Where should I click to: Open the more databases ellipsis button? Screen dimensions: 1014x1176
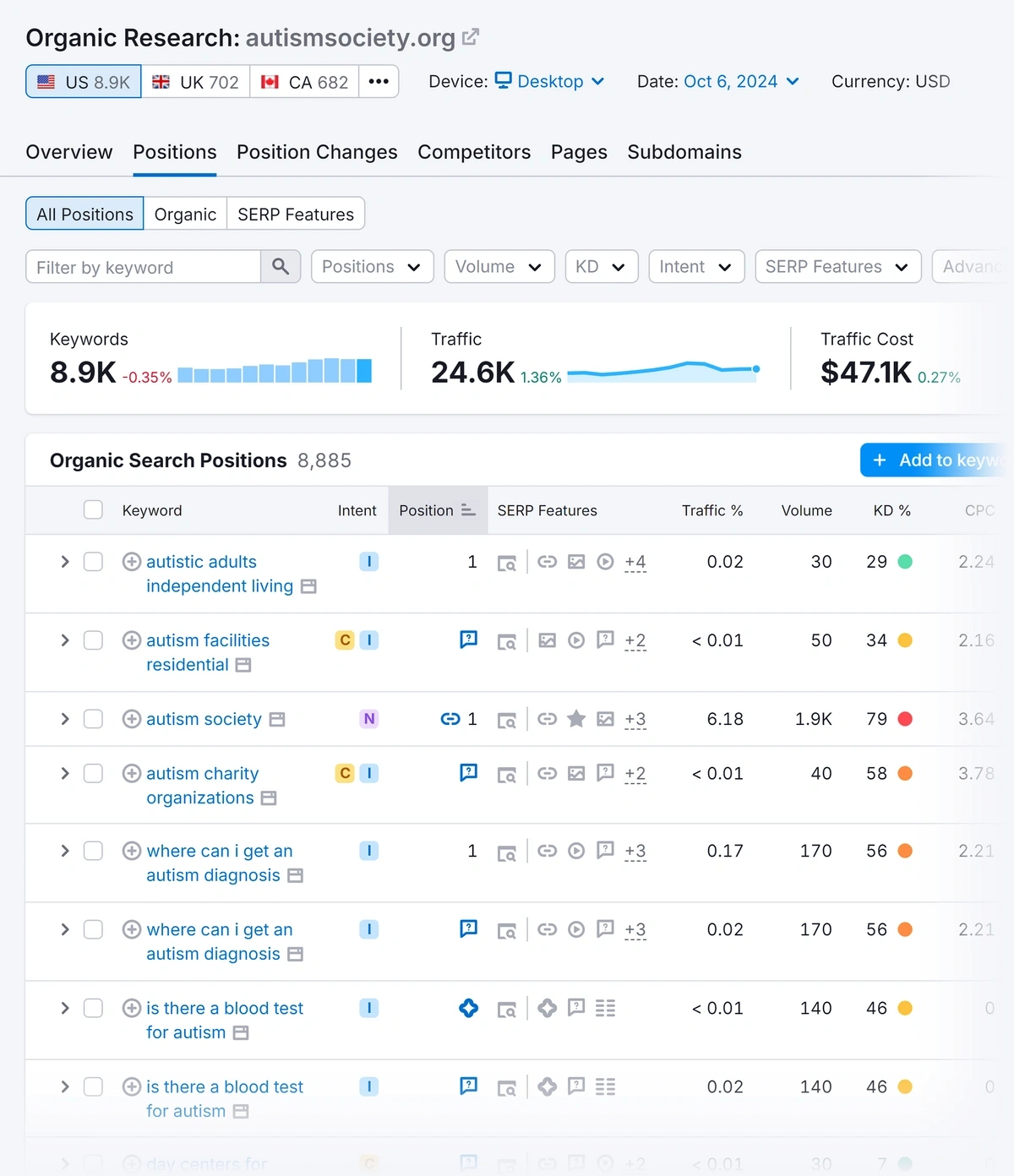pos(379,82)
